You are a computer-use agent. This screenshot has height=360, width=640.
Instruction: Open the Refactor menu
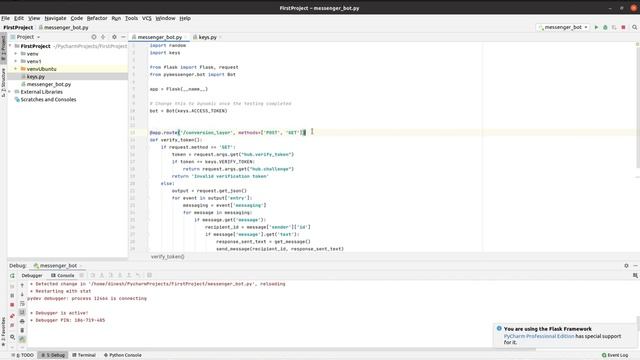click(97, 18)
